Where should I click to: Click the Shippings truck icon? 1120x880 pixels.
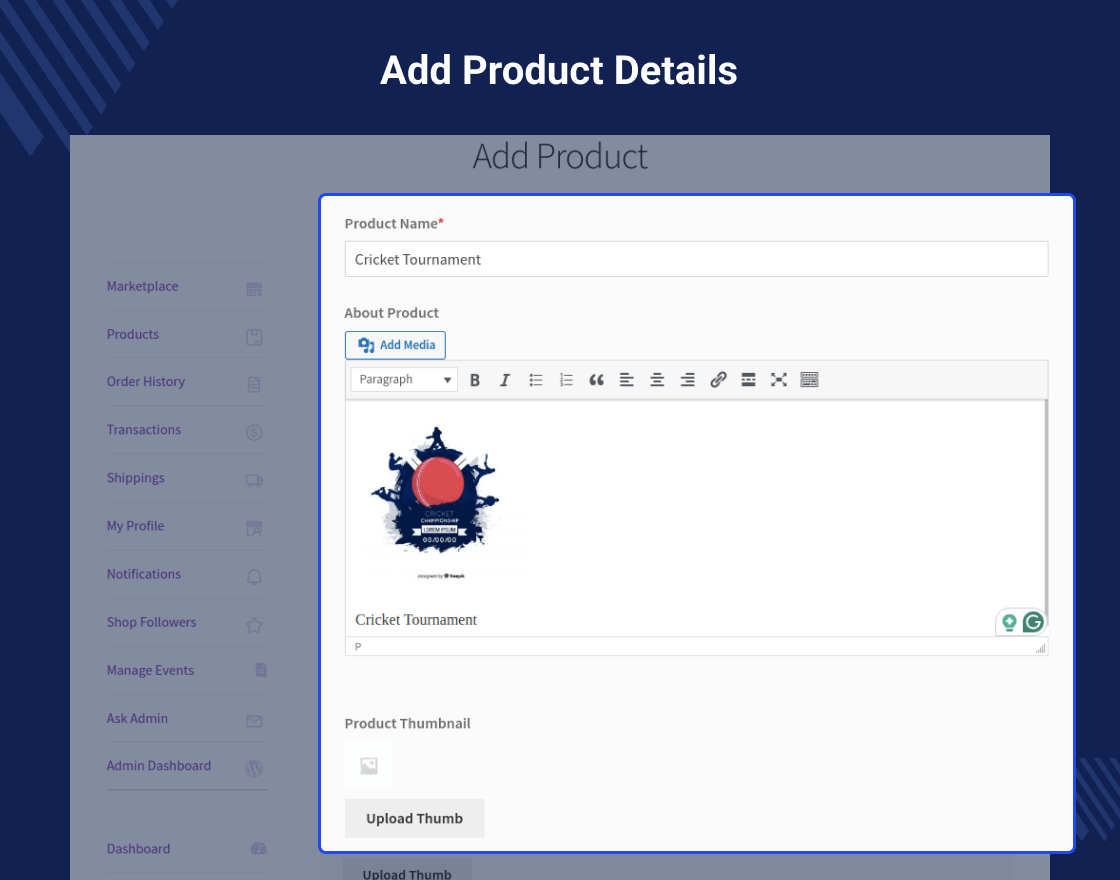tap(254, 480)
